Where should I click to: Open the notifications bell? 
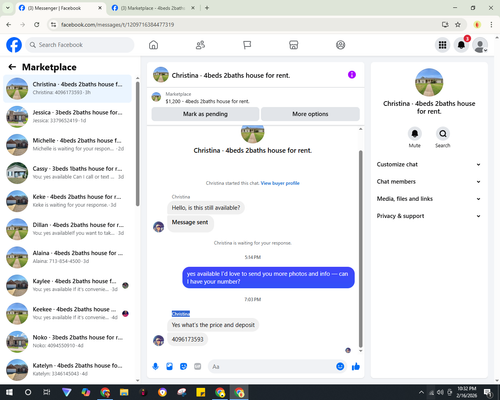pos(461,45)
